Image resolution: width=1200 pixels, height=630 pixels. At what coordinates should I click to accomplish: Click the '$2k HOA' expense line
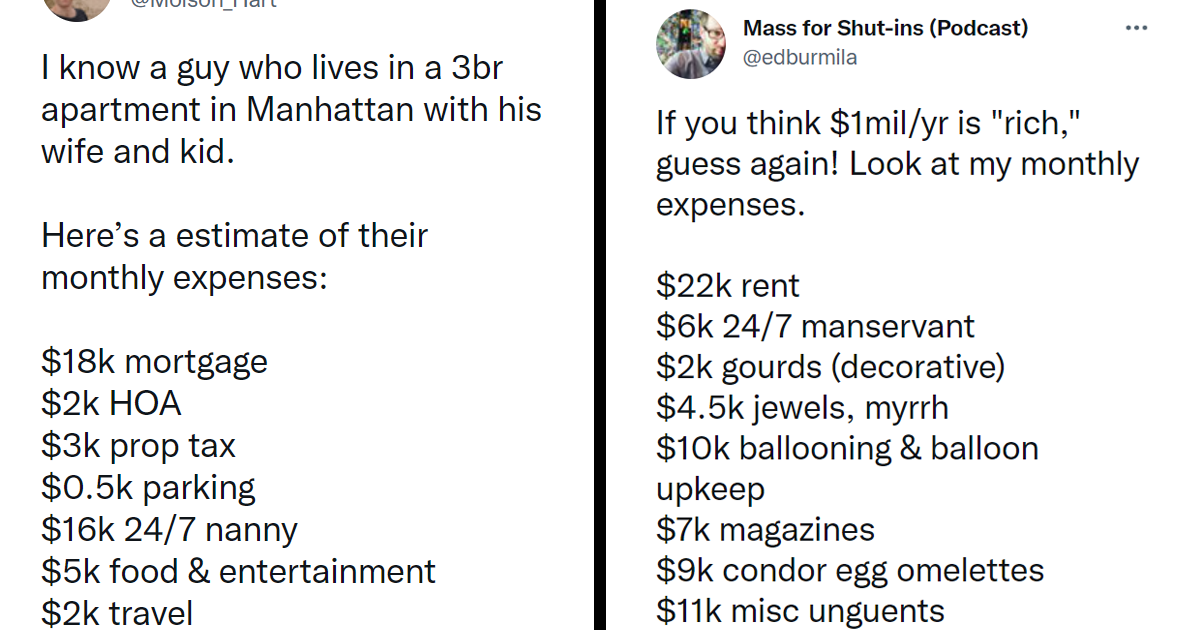coord(110,403)
